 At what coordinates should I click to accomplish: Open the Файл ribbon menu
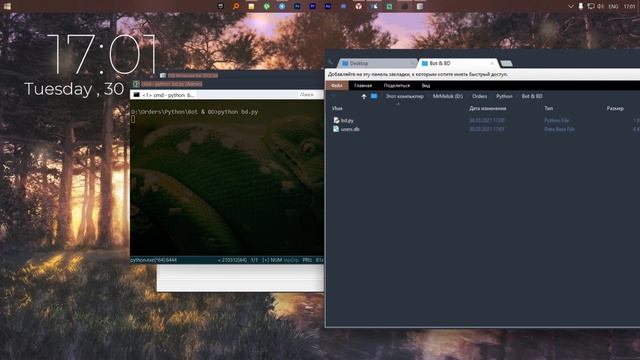click(x=337, y=85)
